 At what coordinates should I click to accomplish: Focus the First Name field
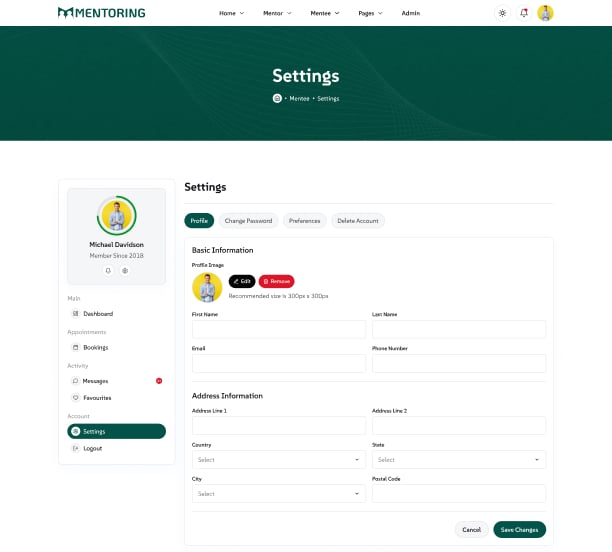279,329
